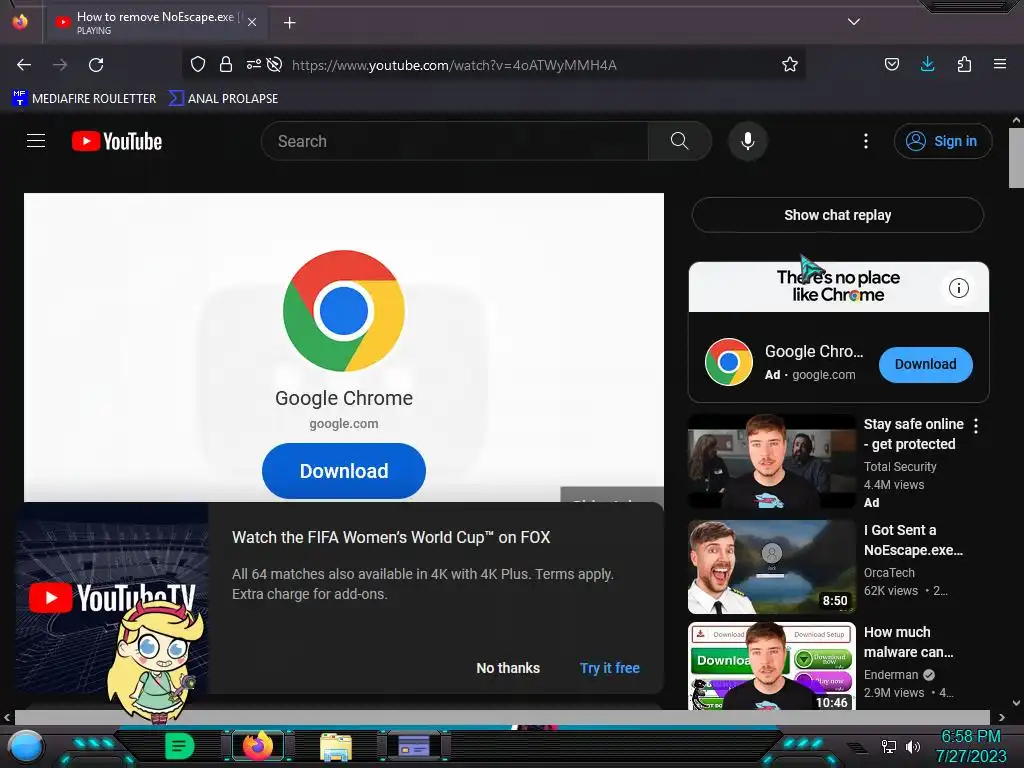The width and height of the screenshot is (1024, 768).
Task: Open File Explorer from the taskbar
Action: click(x=336, y=746)
